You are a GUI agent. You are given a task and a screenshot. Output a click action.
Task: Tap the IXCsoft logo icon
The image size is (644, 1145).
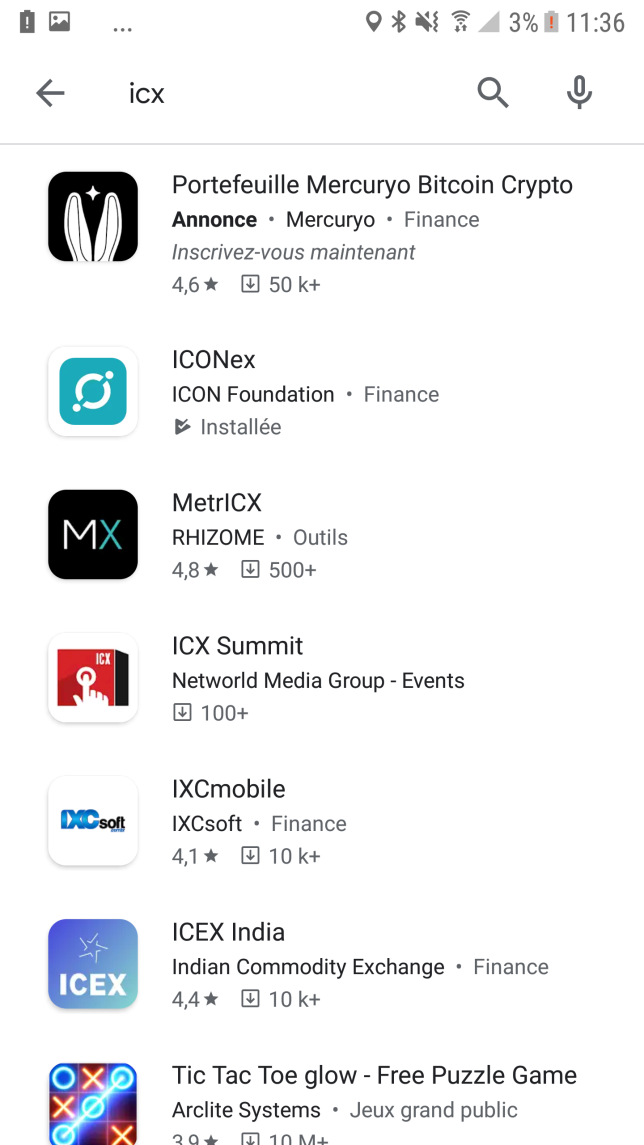coord(93,821)
